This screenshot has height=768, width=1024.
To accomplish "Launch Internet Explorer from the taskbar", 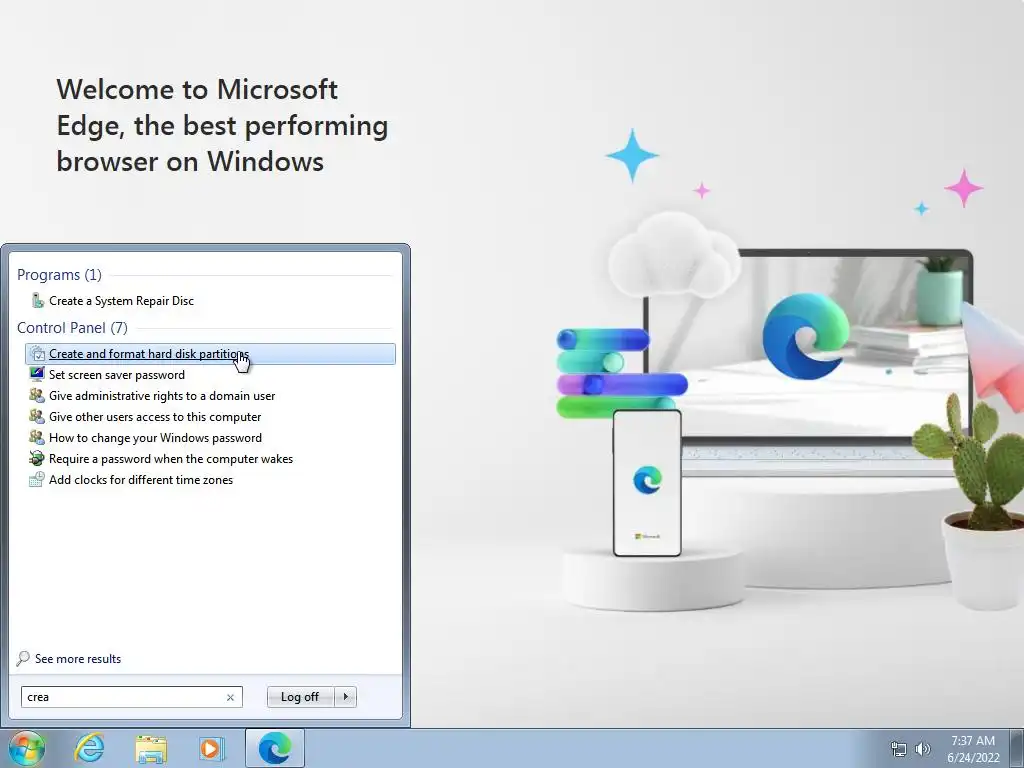I will tap(89, 748).
